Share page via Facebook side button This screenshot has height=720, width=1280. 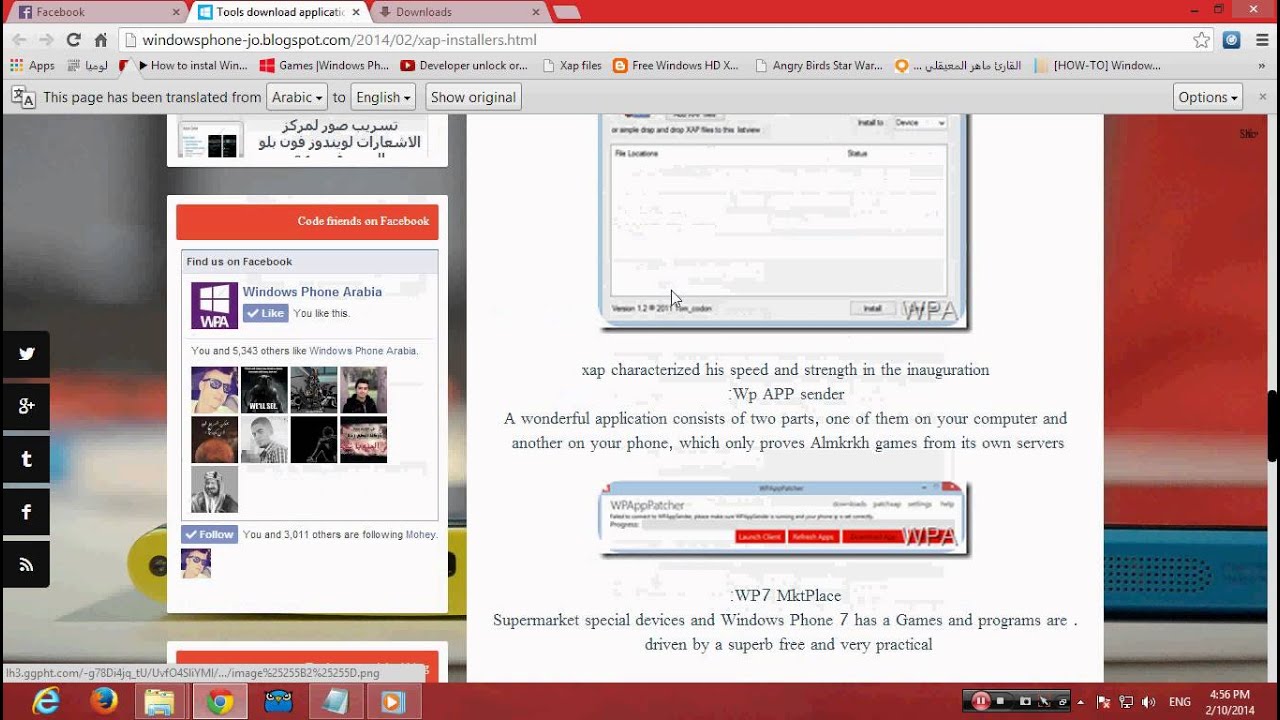pyautogui.click(x=26, y=512)
